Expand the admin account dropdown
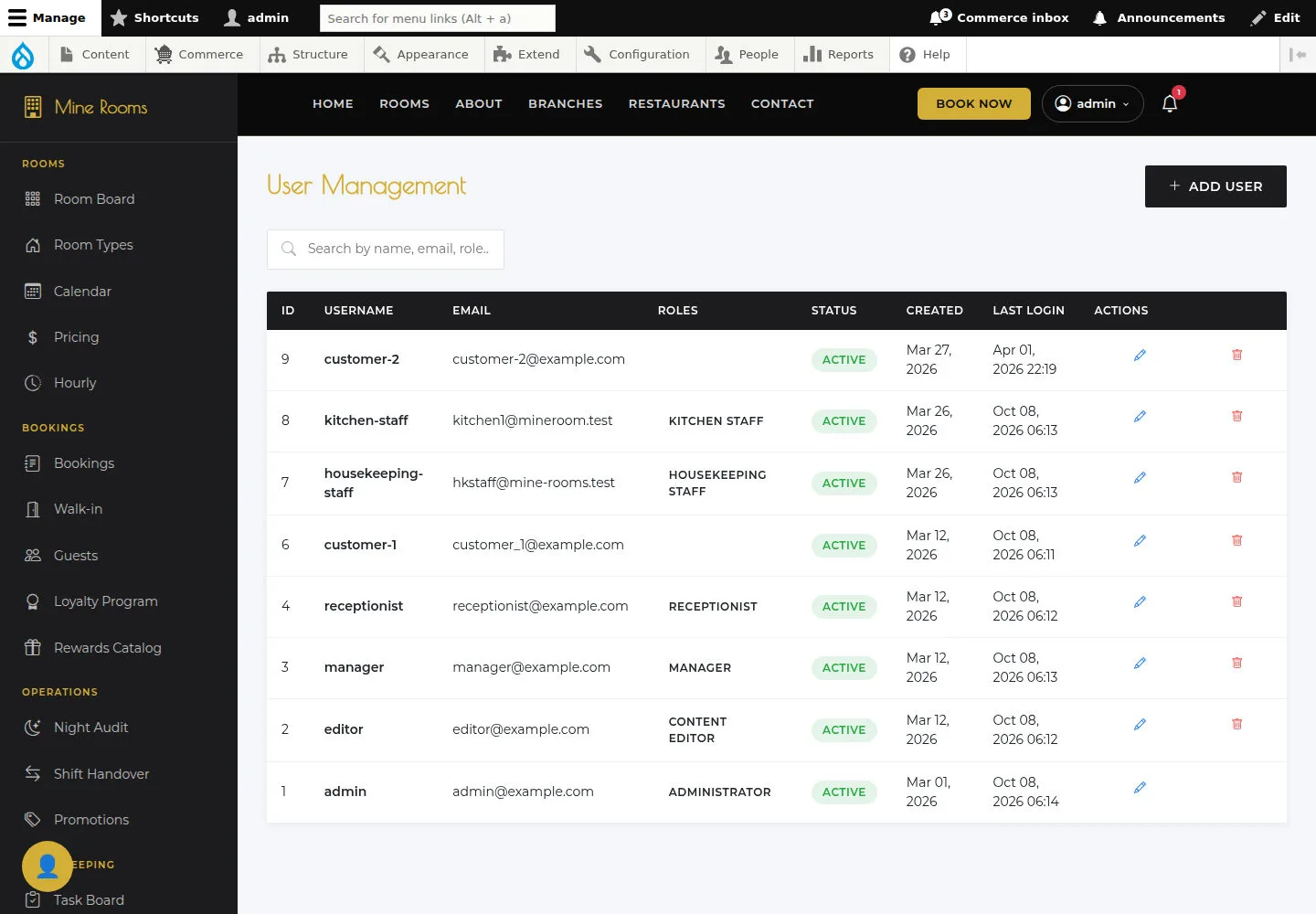Image resolution: width=1316 pixels, height=914 pixels. [x=1092, y=103]
